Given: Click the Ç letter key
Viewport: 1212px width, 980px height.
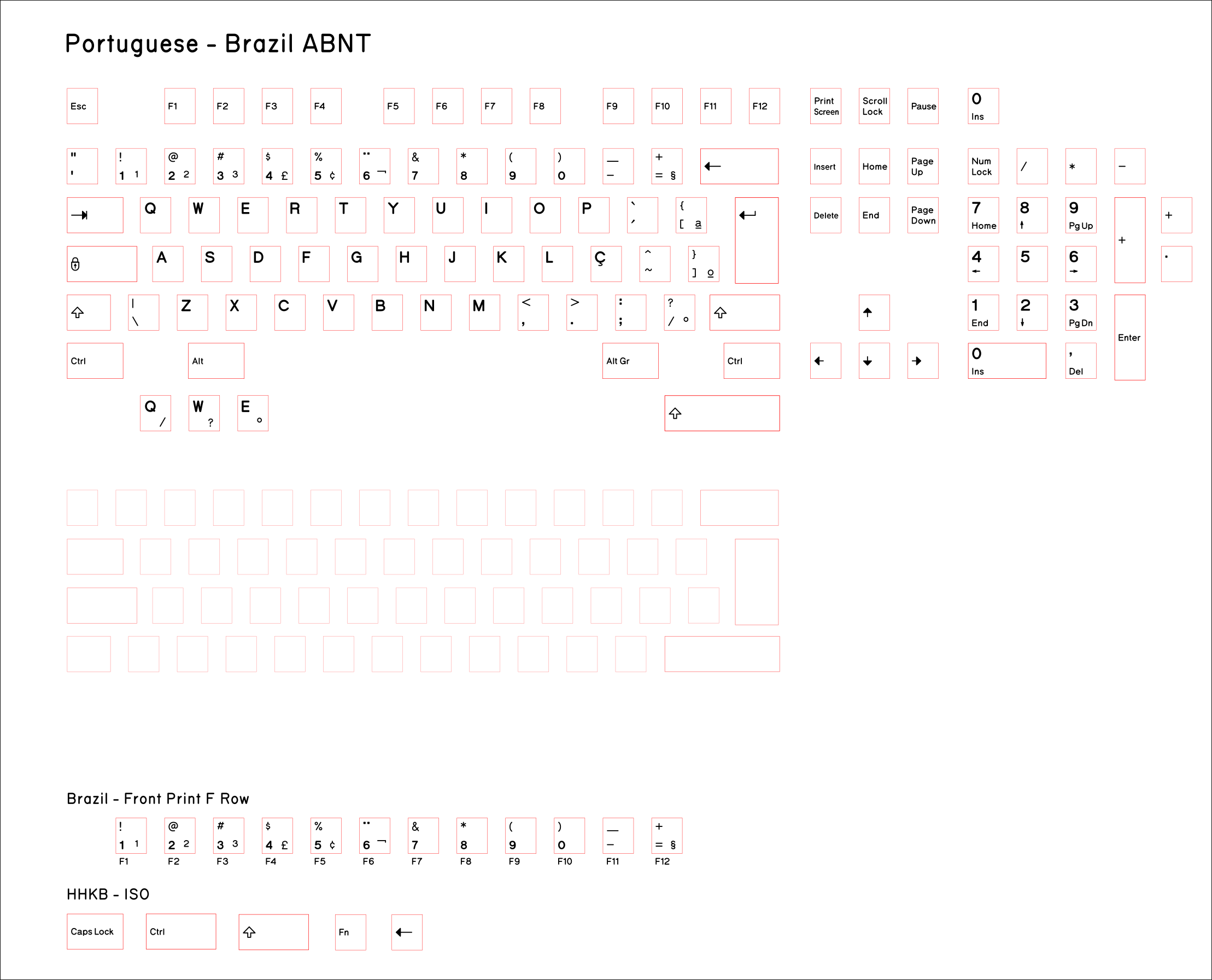Looking at the screenshot, I should pyautogui.click(x=605, y=263).
